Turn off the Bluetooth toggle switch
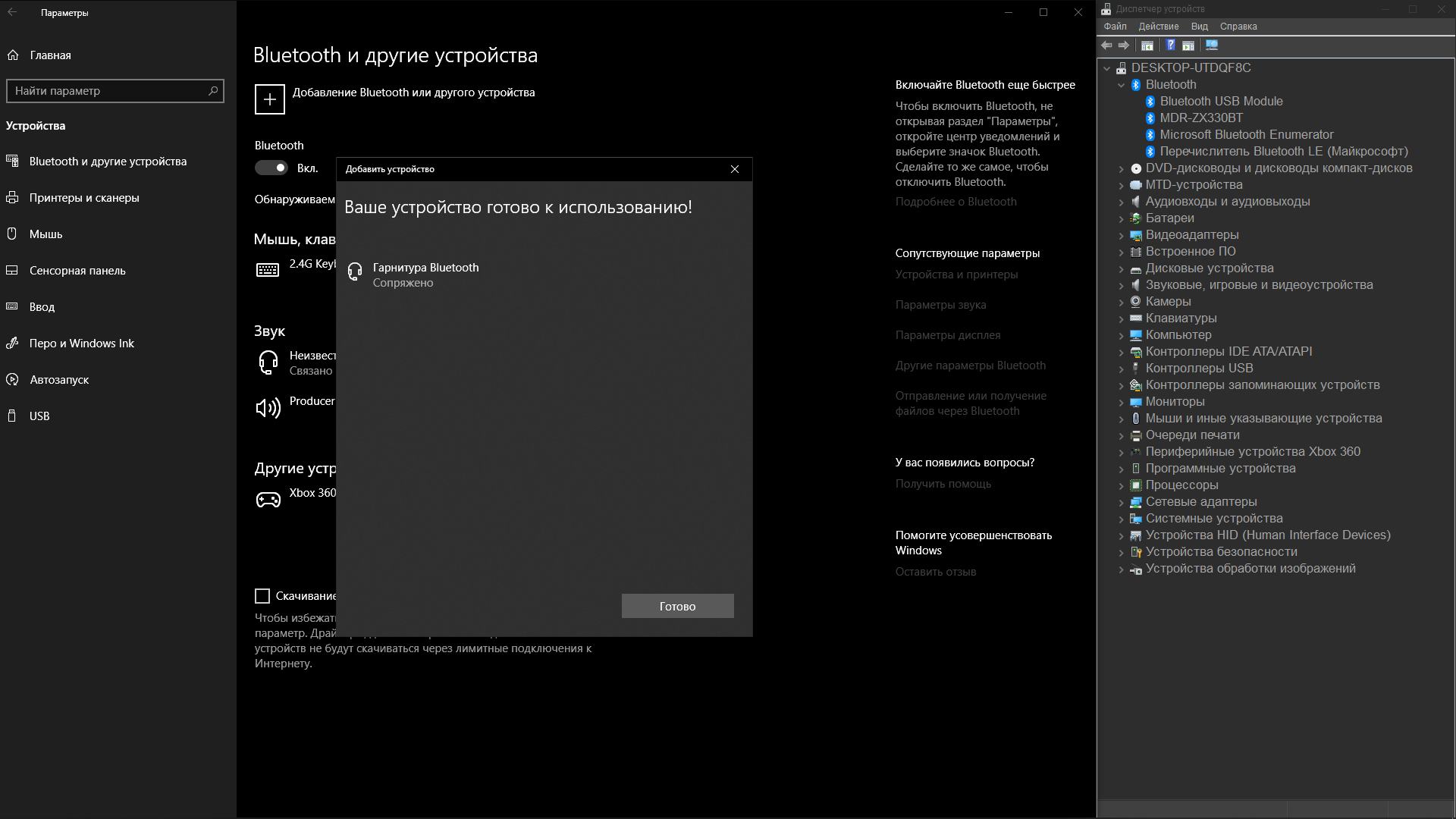This screenshot has width=1456, height=819. point(271,168)
